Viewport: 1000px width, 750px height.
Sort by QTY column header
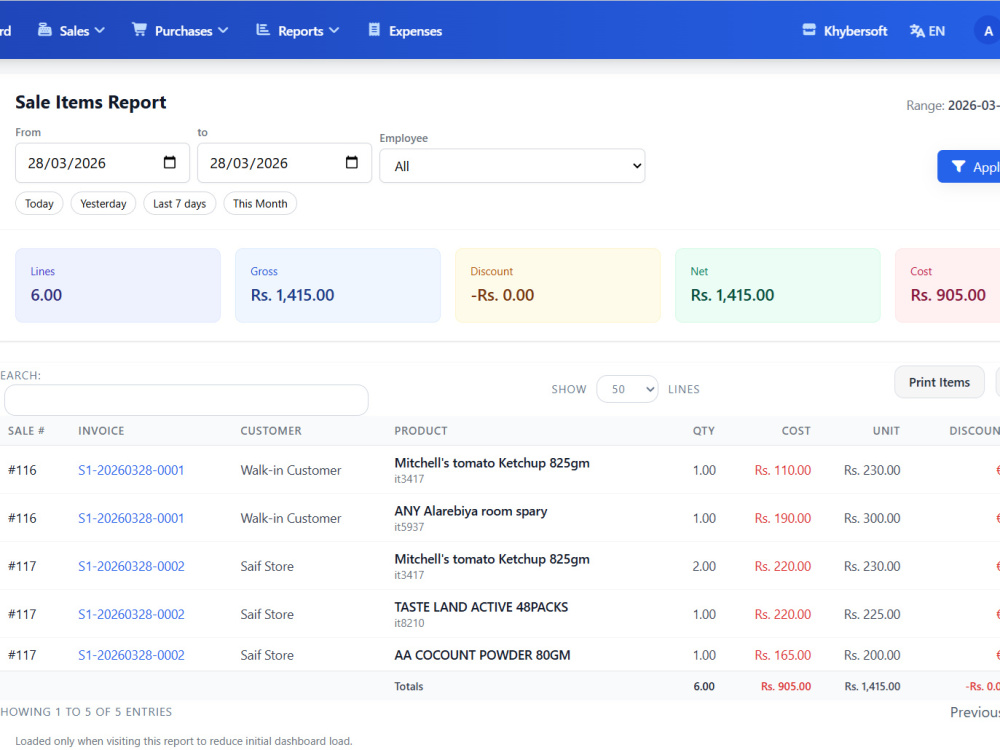pos(704,431)
